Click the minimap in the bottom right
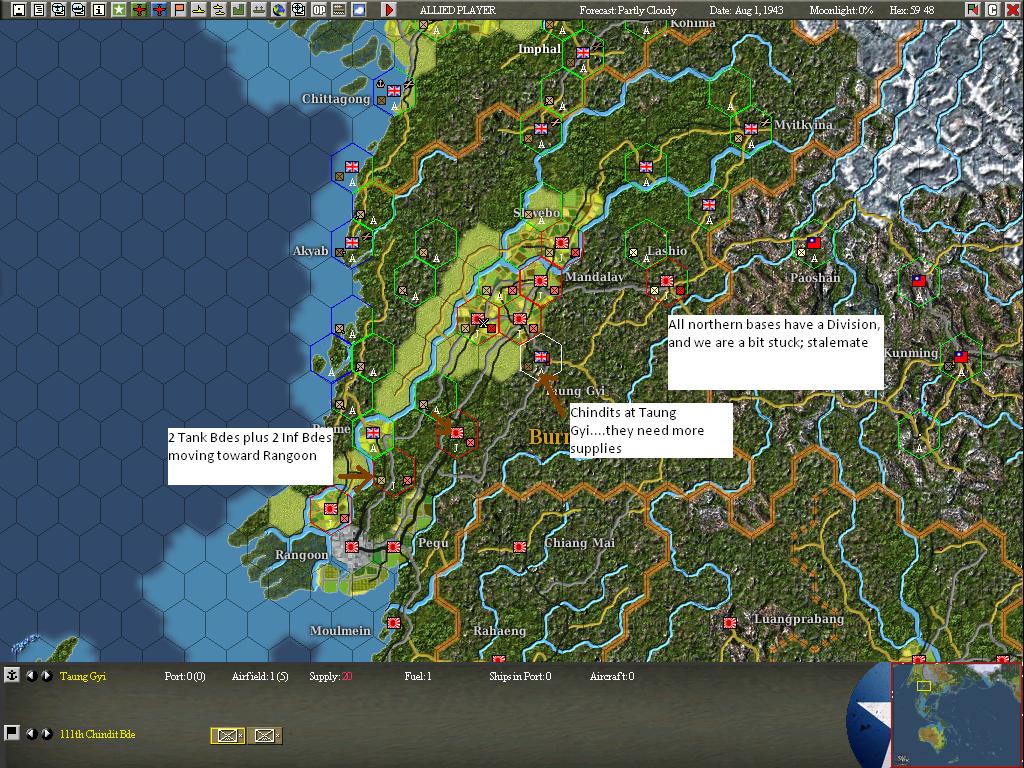The height and width of the screenshot is (768, 1024). click(955, 716)
